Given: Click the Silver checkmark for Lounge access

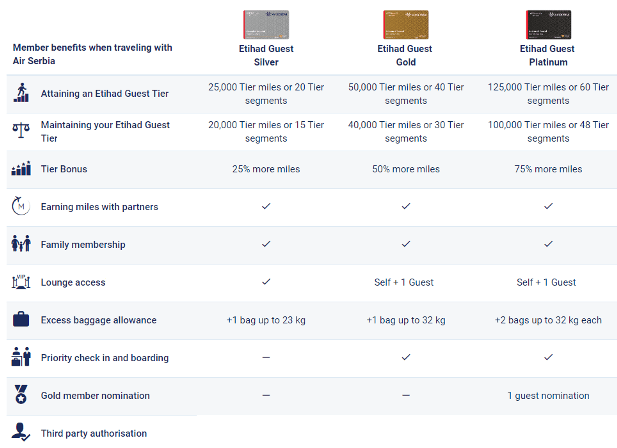Looking at the screenshot, I should pos(266,282).
